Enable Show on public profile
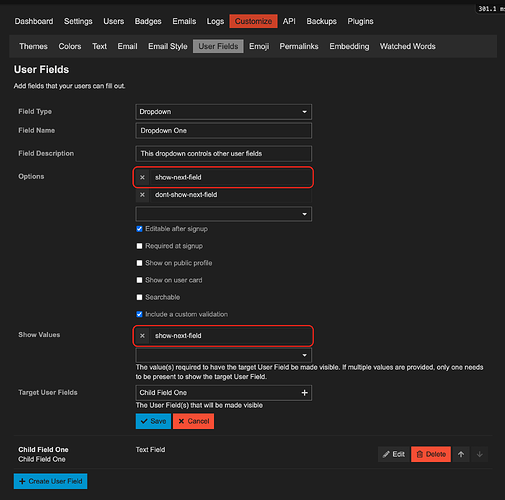Screen dimensions: 505x500 point(139,263)
